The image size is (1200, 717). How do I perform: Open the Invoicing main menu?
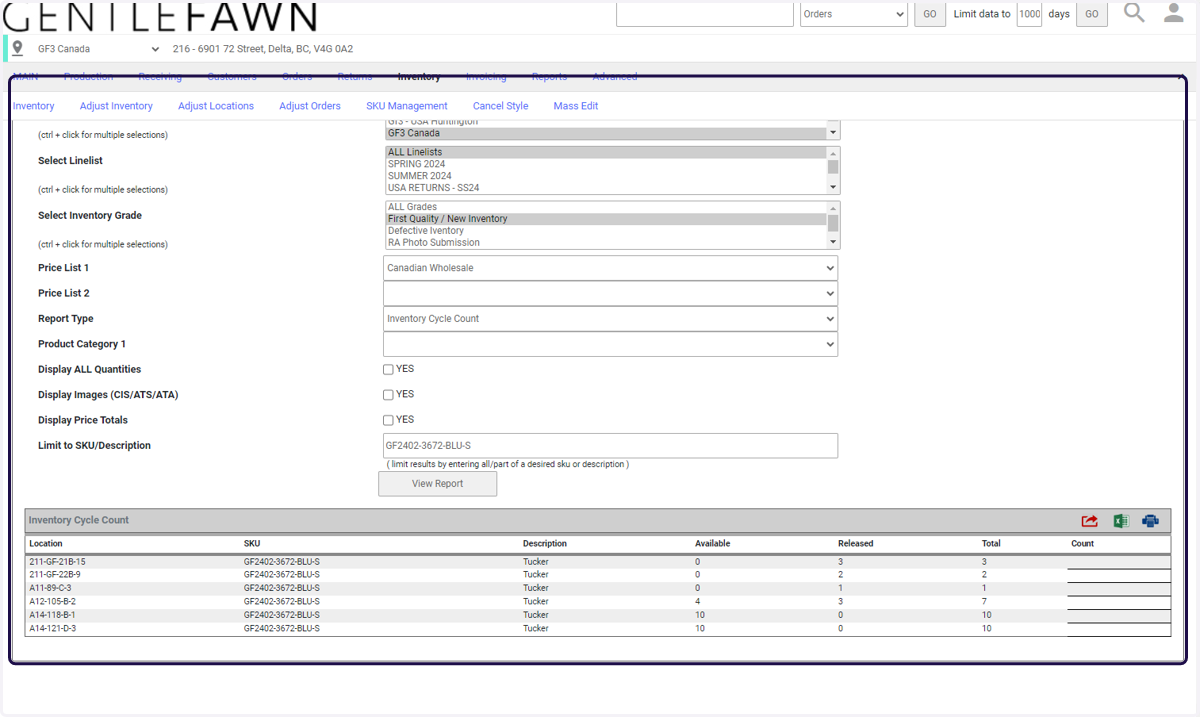[x=486, y=77]
